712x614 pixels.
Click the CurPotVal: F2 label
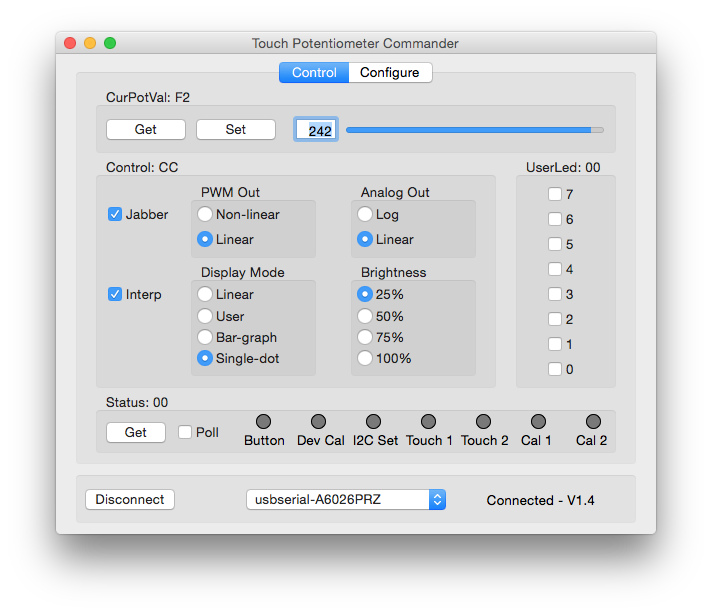[x=148, y=98]
